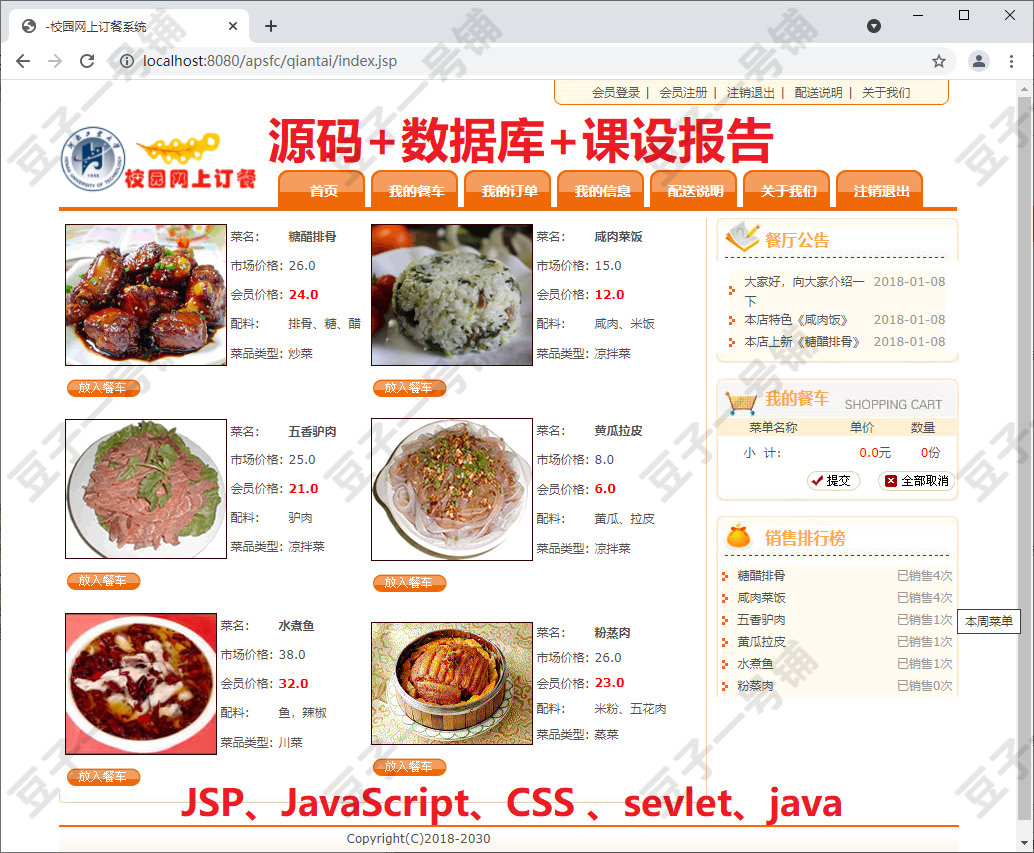Open the 首页 navigation tab
The width and height of the screenshot is (1034, 853).
322,190
